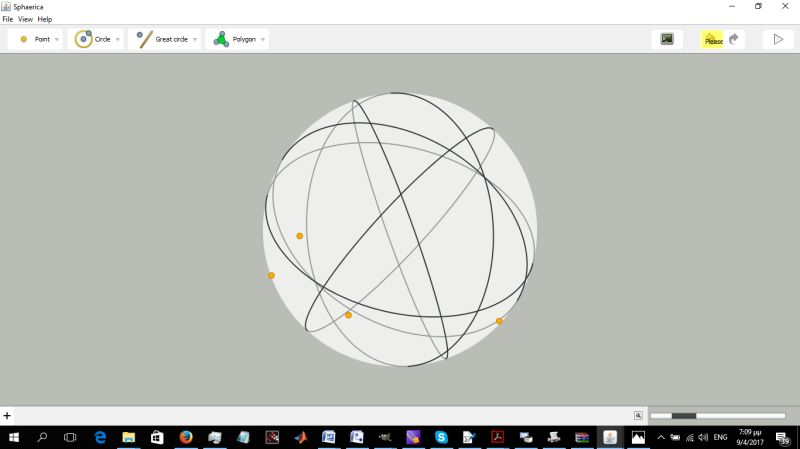Select the Great circle tool icon

(144, 39)
